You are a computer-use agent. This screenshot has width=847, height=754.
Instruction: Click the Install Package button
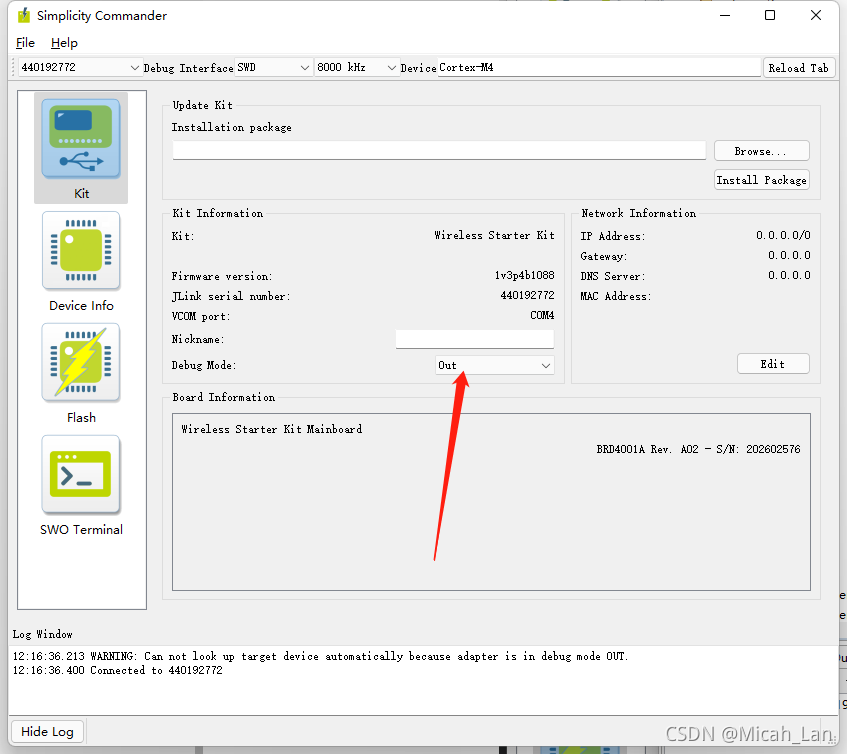point(762,180)
